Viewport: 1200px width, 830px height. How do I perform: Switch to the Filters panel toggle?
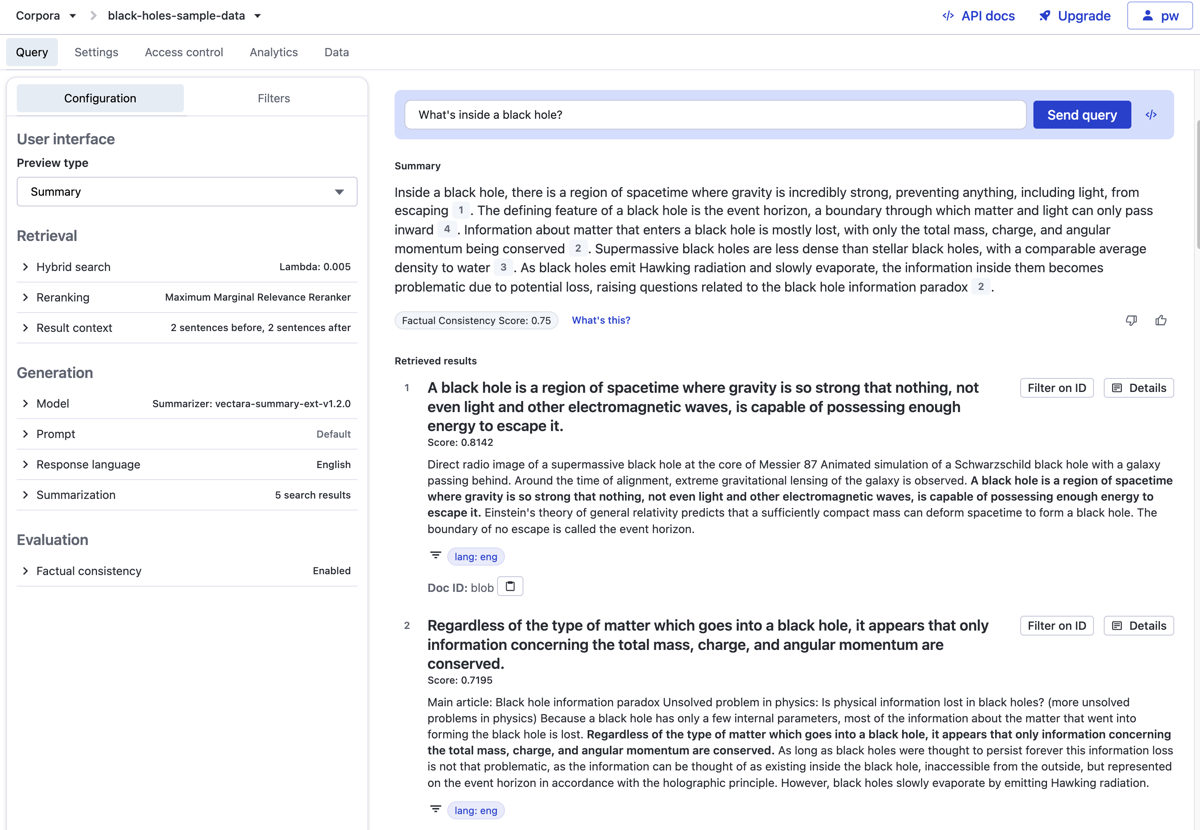pos(273,98)
